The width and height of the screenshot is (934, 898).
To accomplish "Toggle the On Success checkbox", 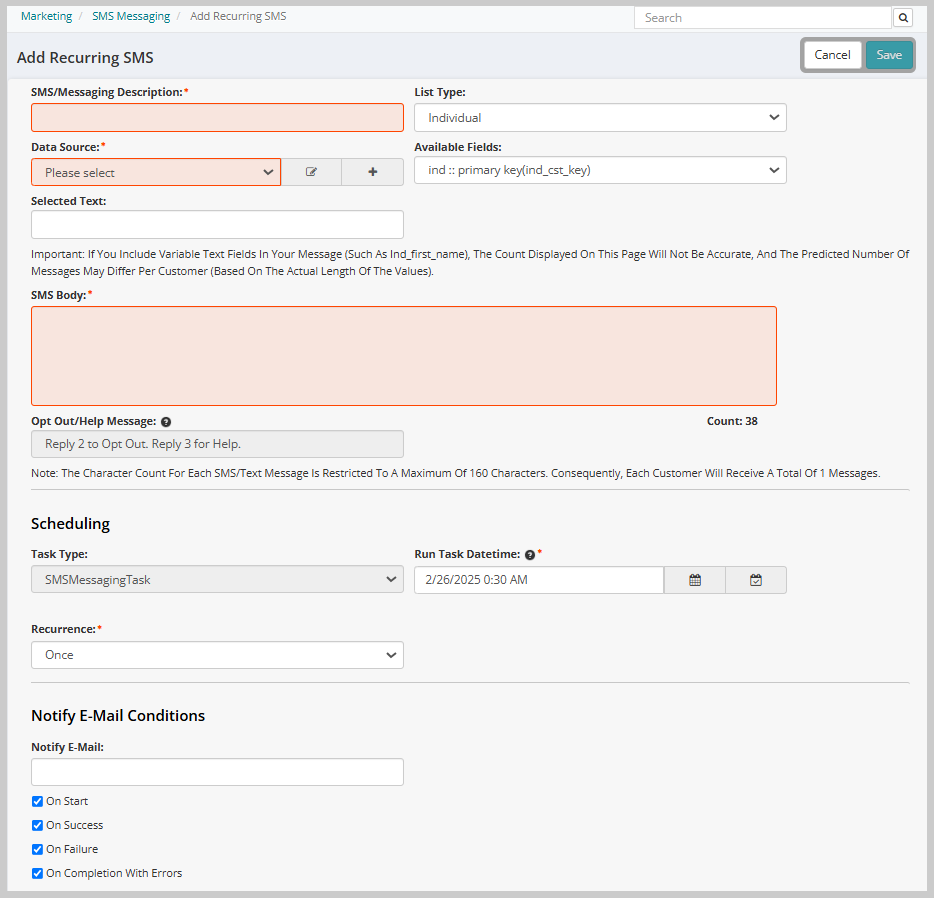I will pos(38,825).
